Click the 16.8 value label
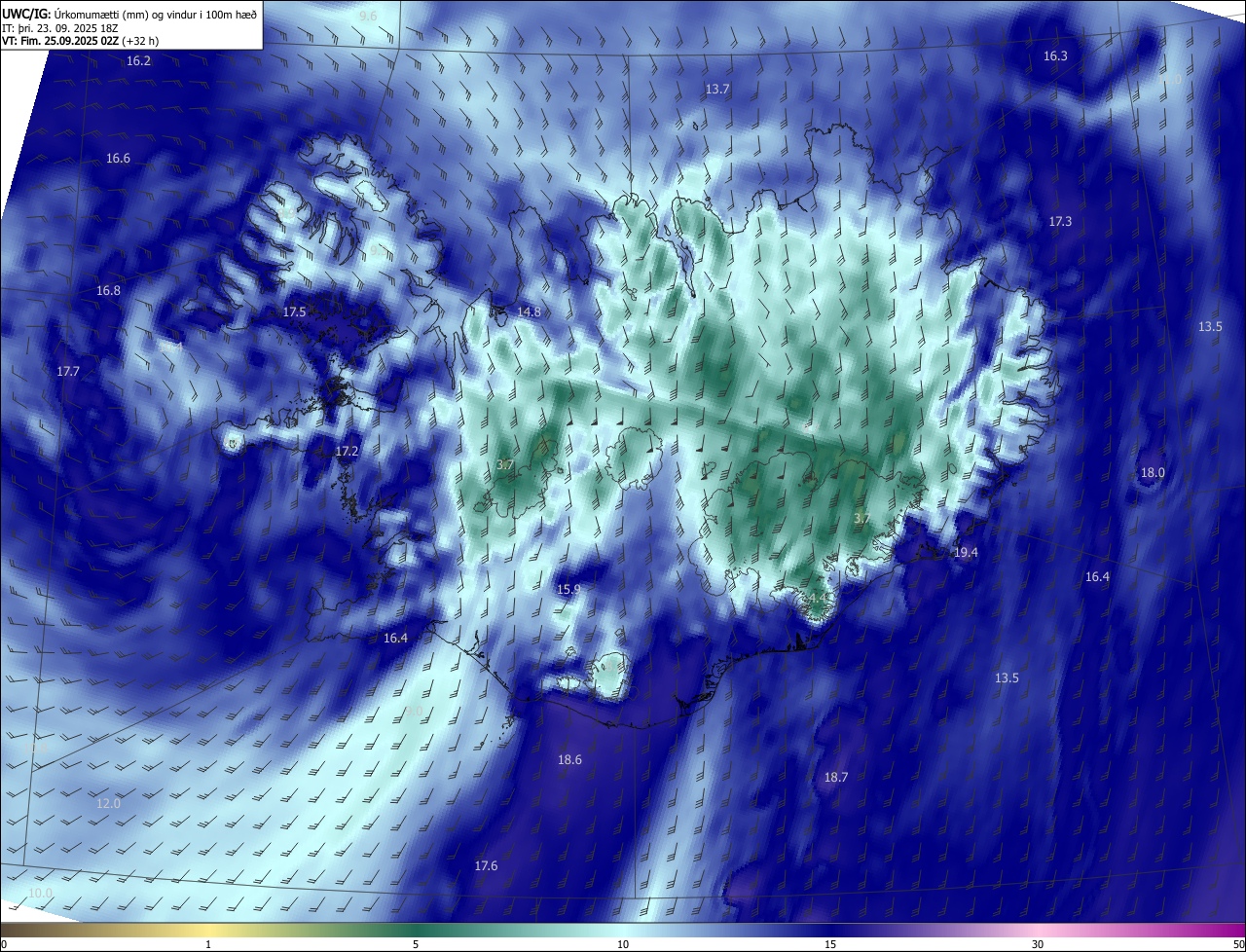The width and height of the screenshot is (1246, 952). (x=108, y=291)
